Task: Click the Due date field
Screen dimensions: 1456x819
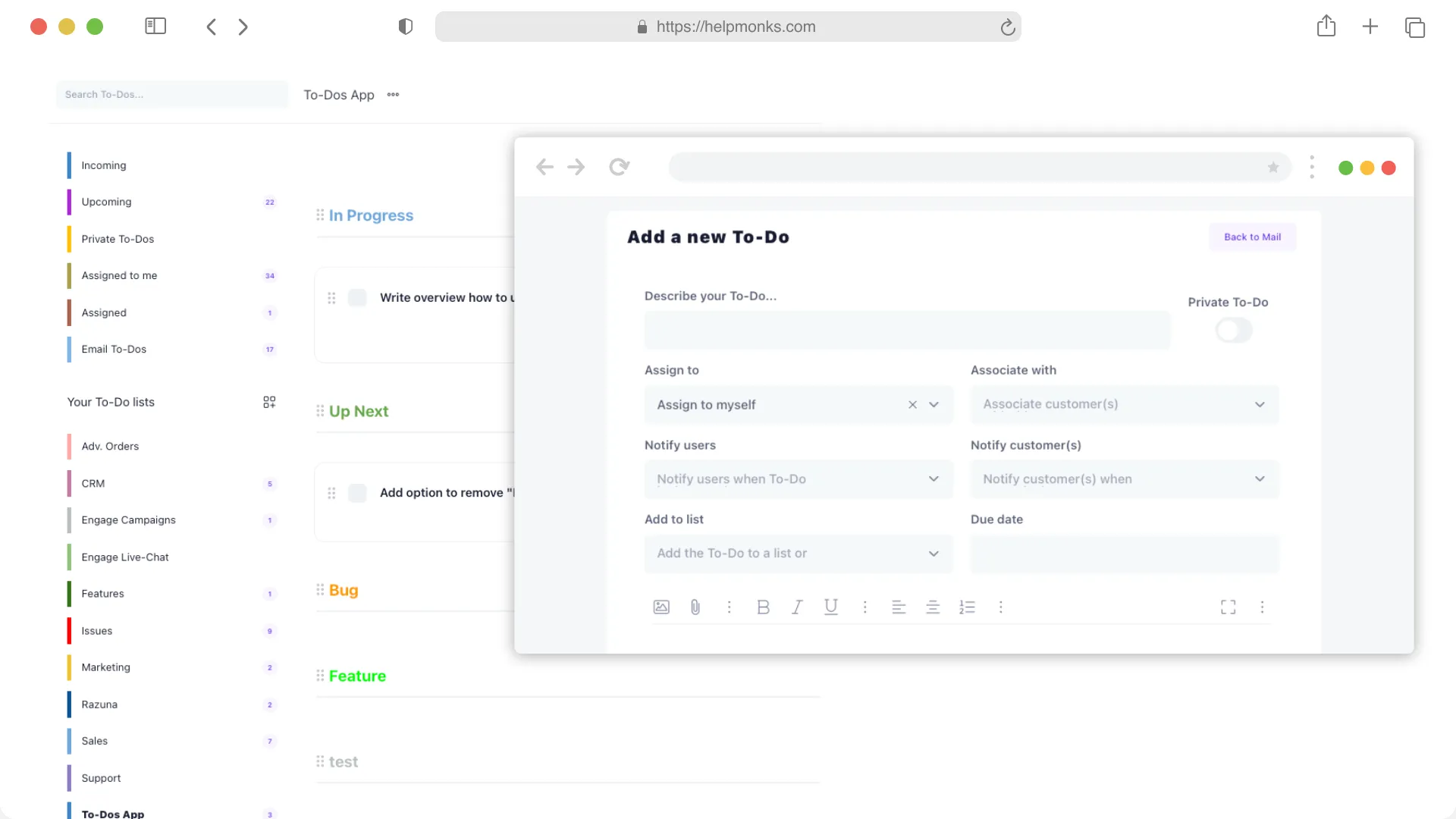Action: tap(1125, 554)
